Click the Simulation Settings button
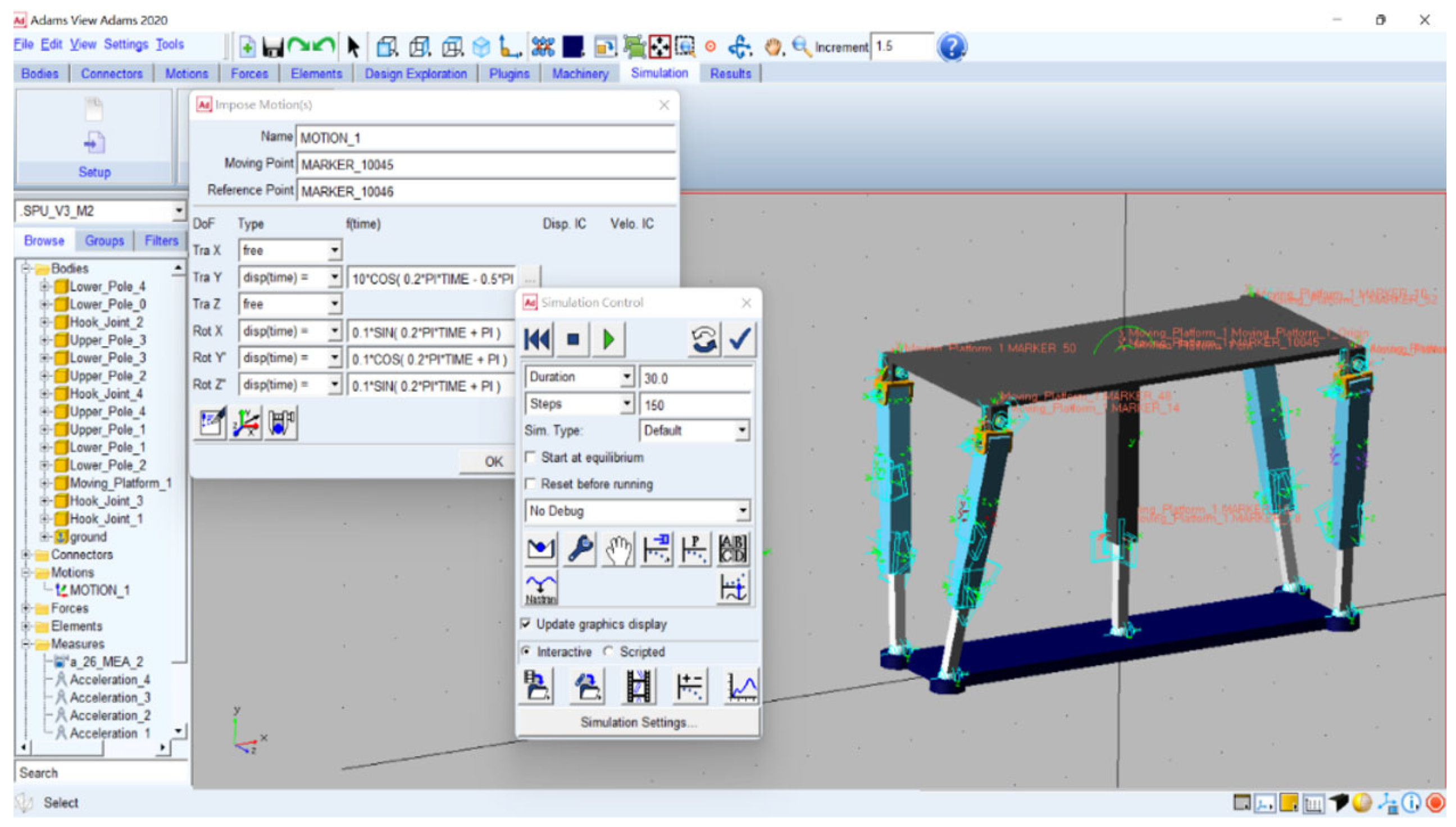This screenshot has height=827, width=1456. pos(638,723)
